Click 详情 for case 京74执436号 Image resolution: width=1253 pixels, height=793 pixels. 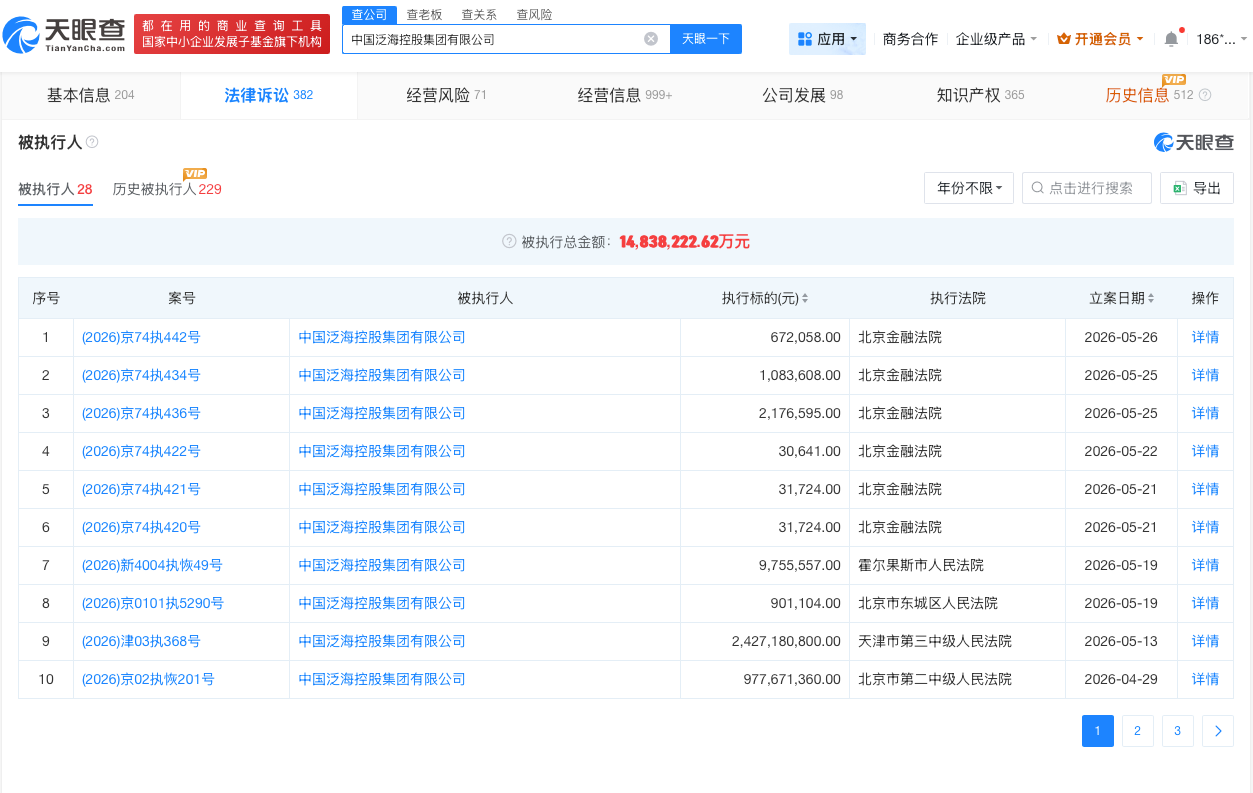(x=1205, y=413)
